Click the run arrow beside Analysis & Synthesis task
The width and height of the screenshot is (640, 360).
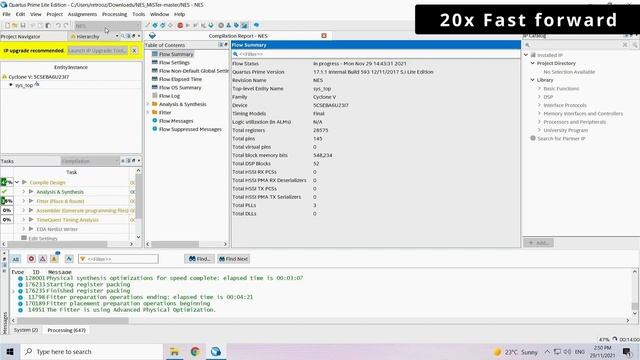tap(31, 191)
